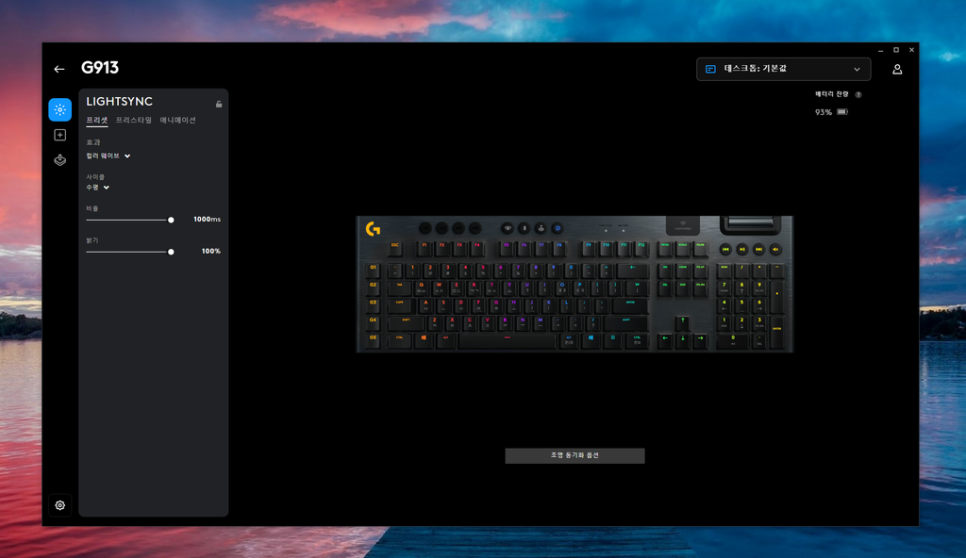This screenshot has width=966, height=558.
Task: Click the next track media key on keyboard
Action: coord(759,249)
